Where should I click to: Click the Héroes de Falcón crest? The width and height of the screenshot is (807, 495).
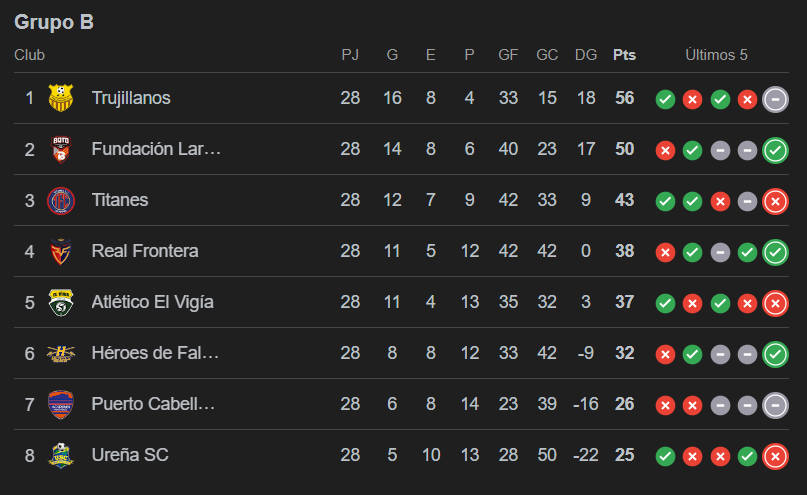click(61, 353)
